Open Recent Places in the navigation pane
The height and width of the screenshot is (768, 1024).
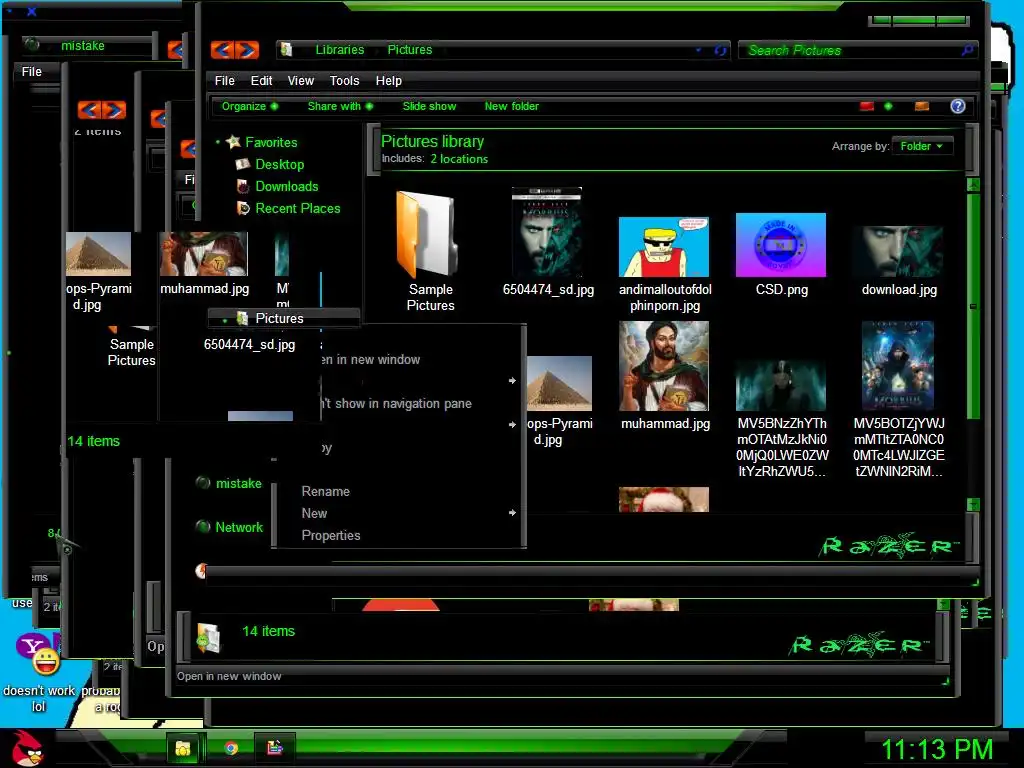pos(298,208)
